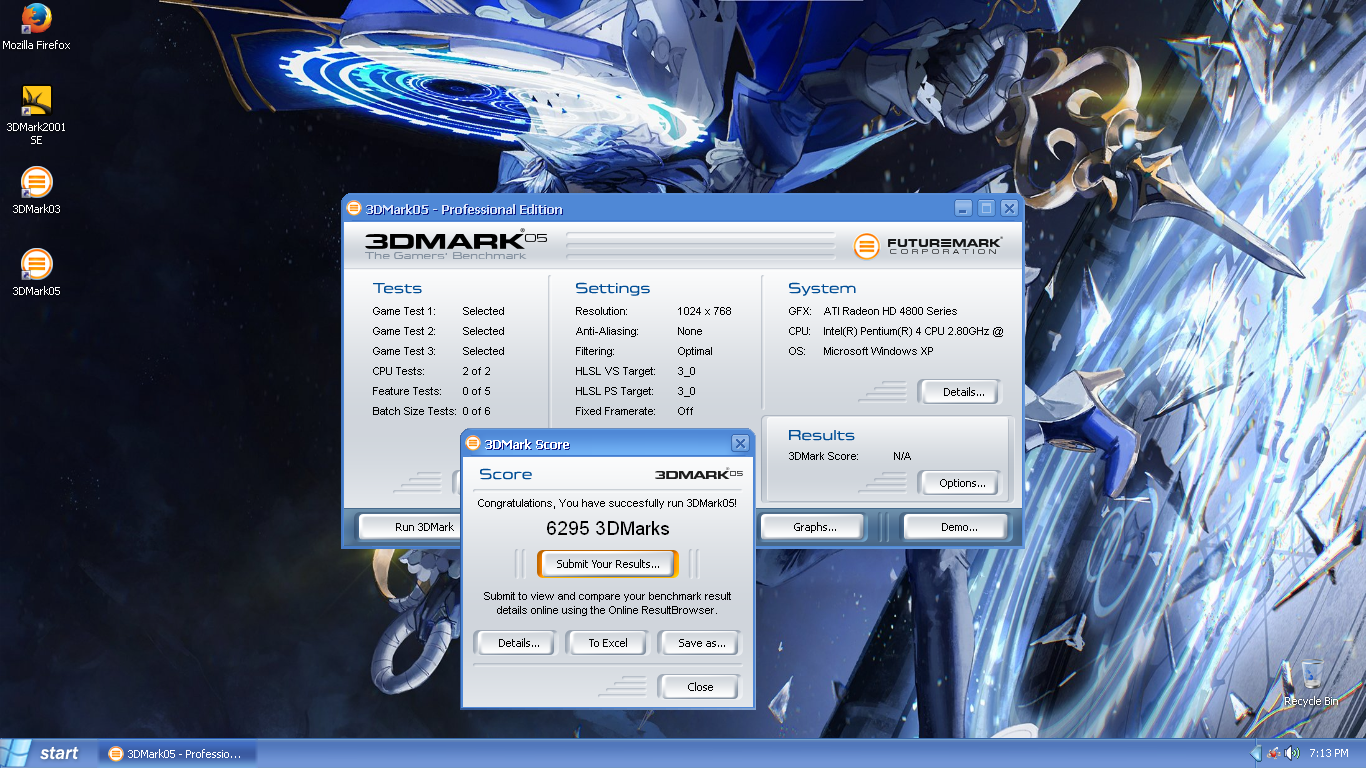Open Graphs button
The width and height of the screenshot is (1366, 768).
(x=814, y=527)
